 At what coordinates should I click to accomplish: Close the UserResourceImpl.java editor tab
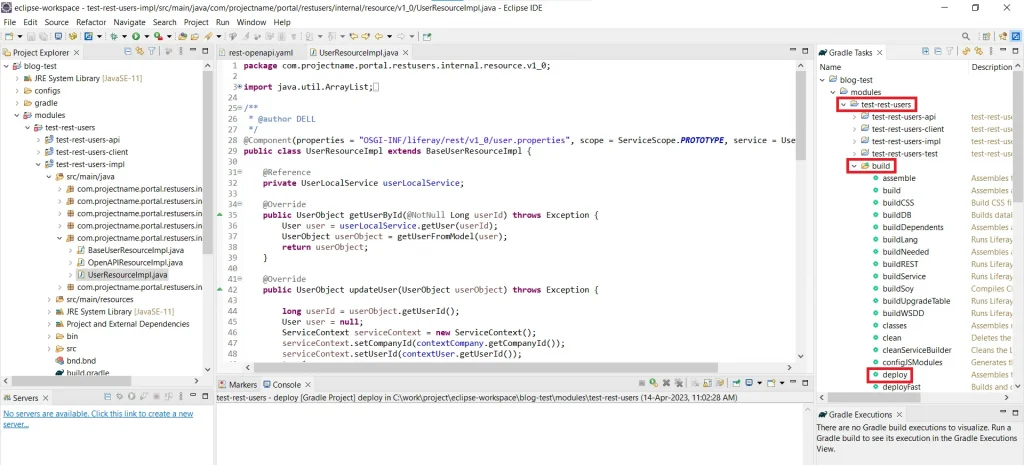point(406,52)
